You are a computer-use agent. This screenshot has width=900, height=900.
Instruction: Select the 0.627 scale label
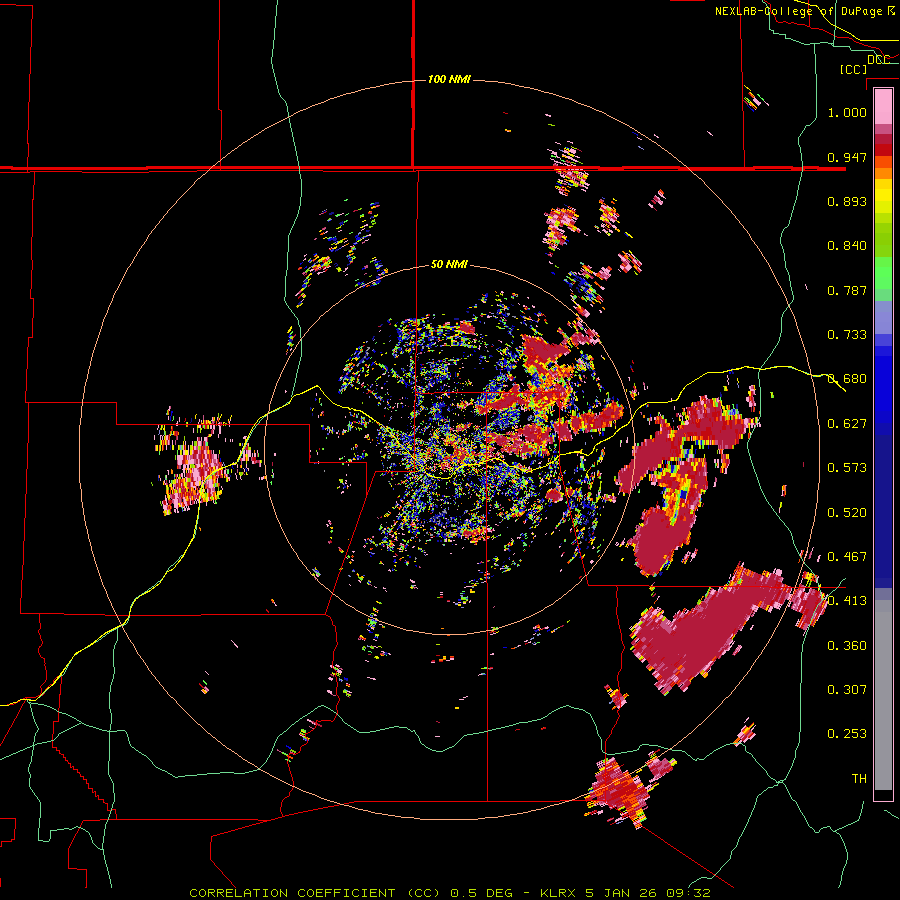point(847,424)
